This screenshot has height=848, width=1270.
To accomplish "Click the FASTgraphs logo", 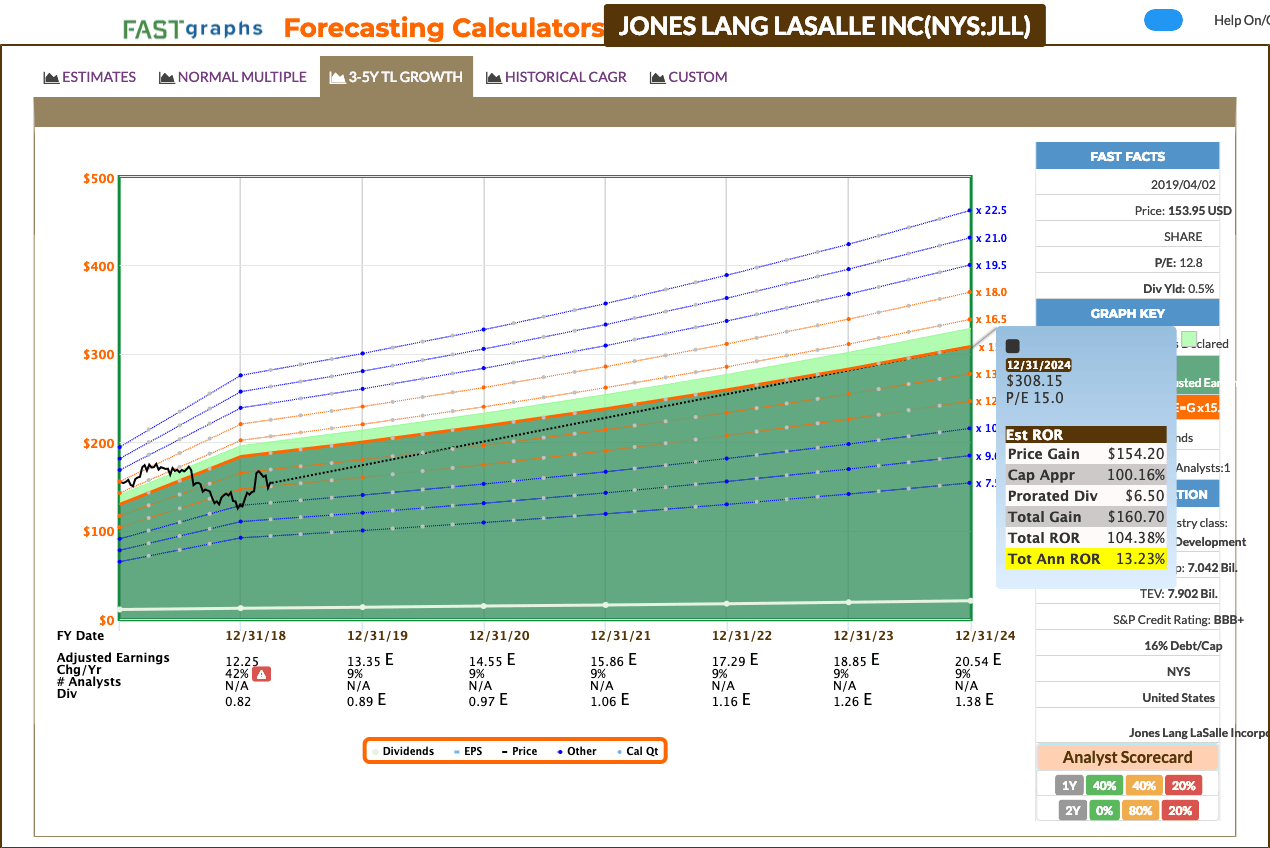I will 193,28.
